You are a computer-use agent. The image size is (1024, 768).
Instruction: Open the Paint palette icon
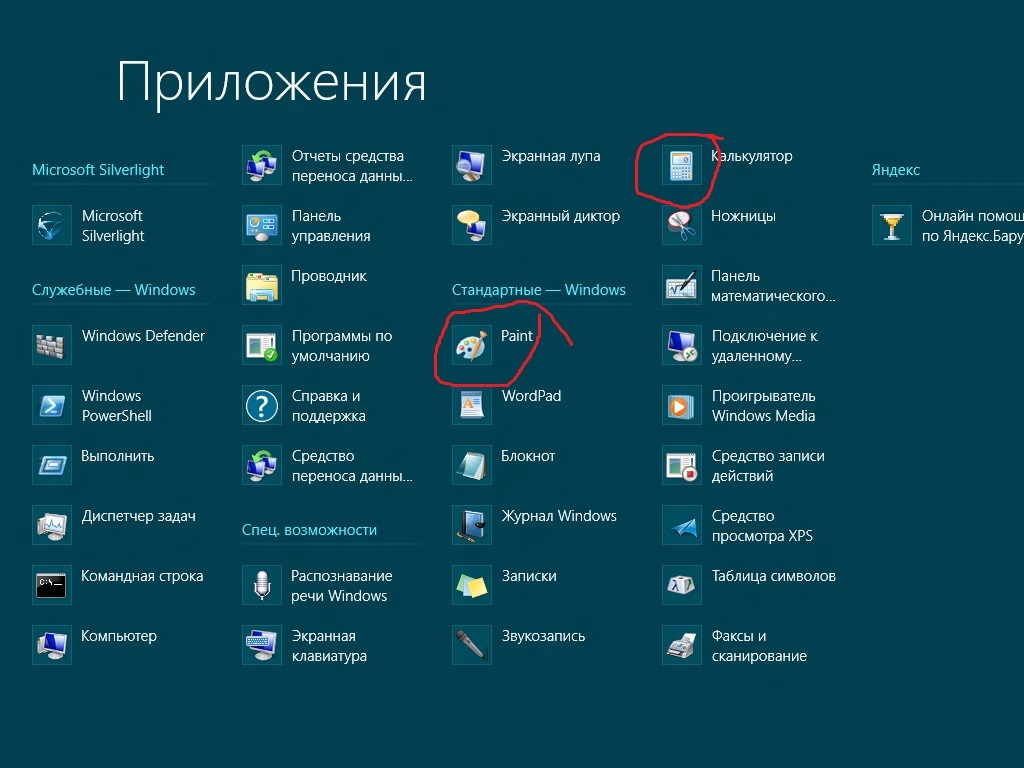[x=472, y=345]
